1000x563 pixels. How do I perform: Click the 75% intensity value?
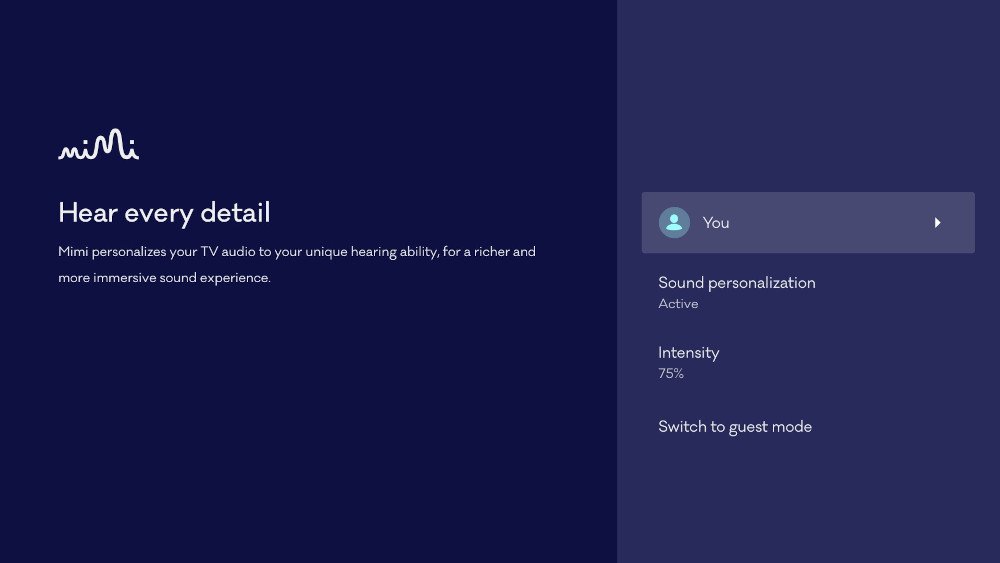click(670, 374)
